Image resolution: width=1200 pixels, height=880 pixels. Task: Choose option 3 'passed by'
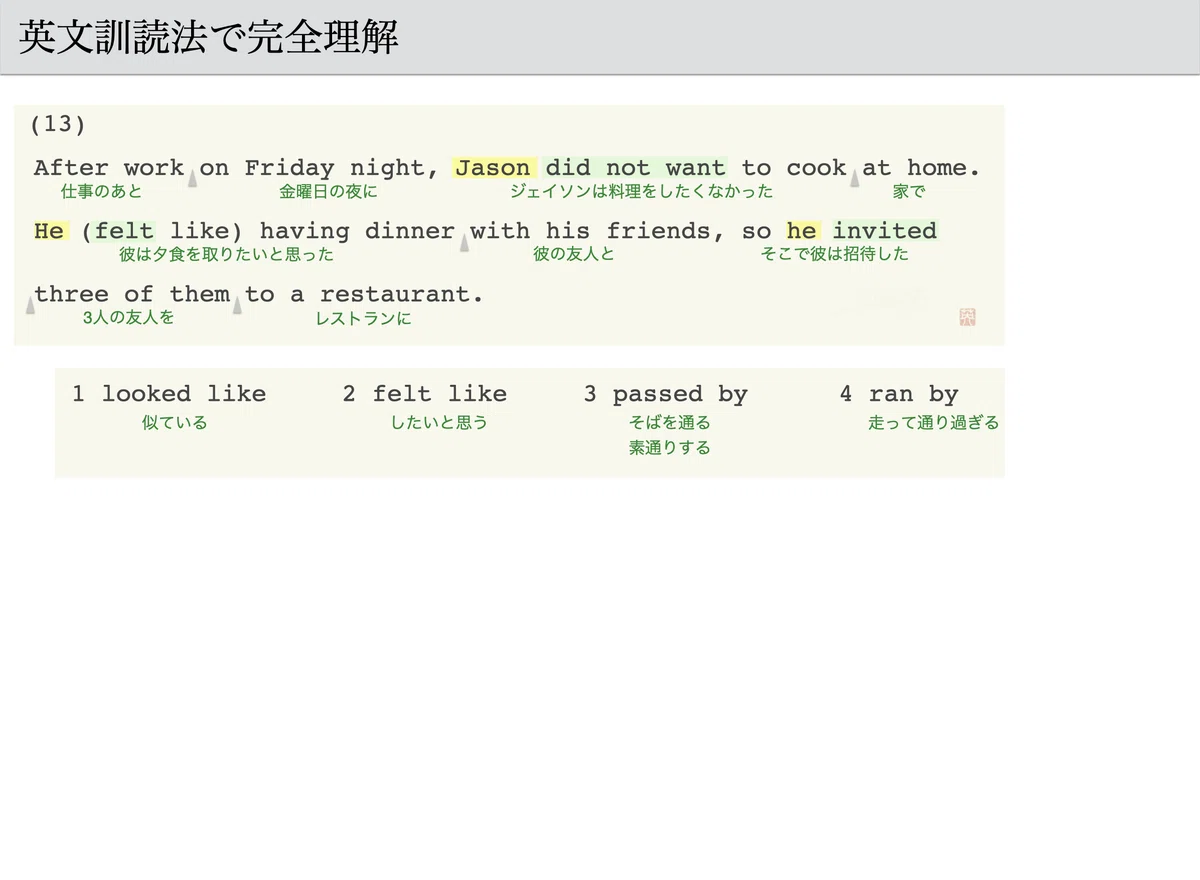(666, 395)
